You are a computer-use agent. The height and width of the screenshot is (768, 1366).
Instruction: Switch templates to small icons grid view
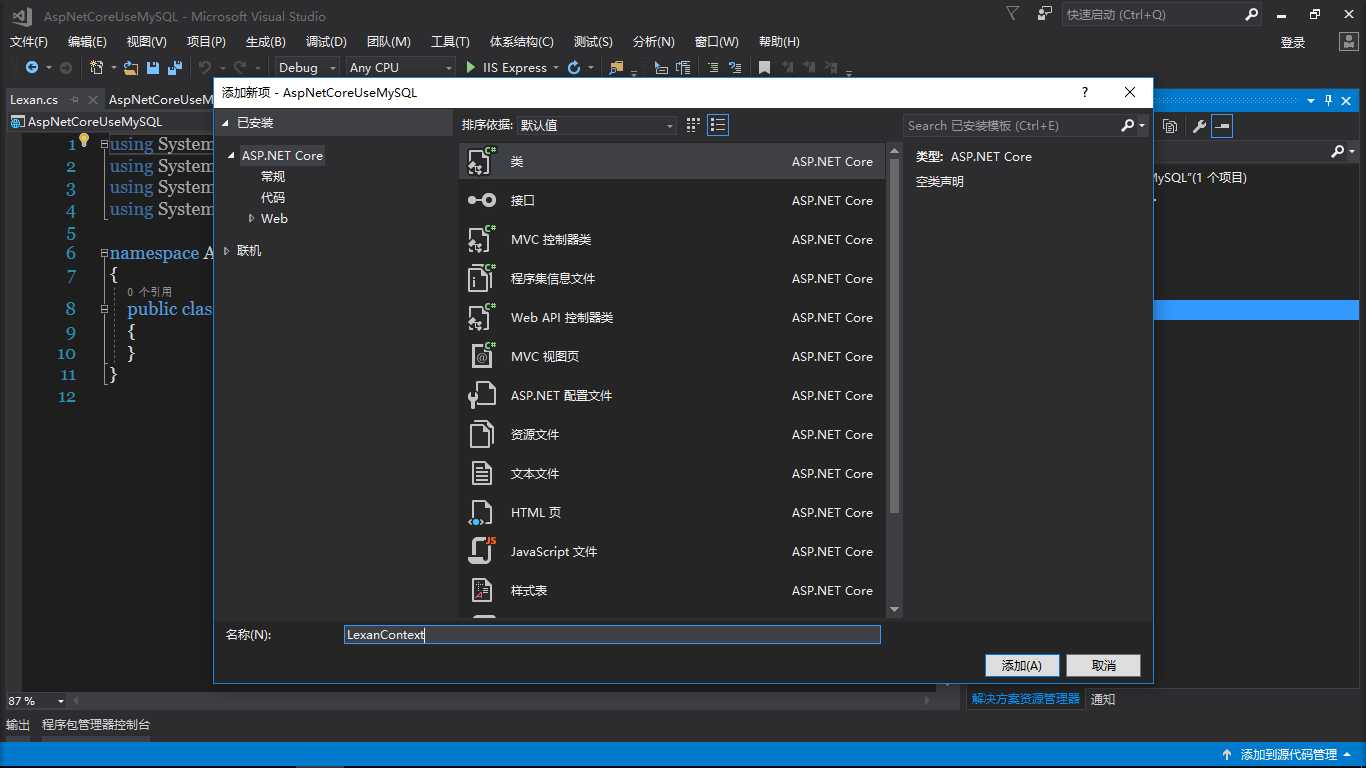(693, 125)
